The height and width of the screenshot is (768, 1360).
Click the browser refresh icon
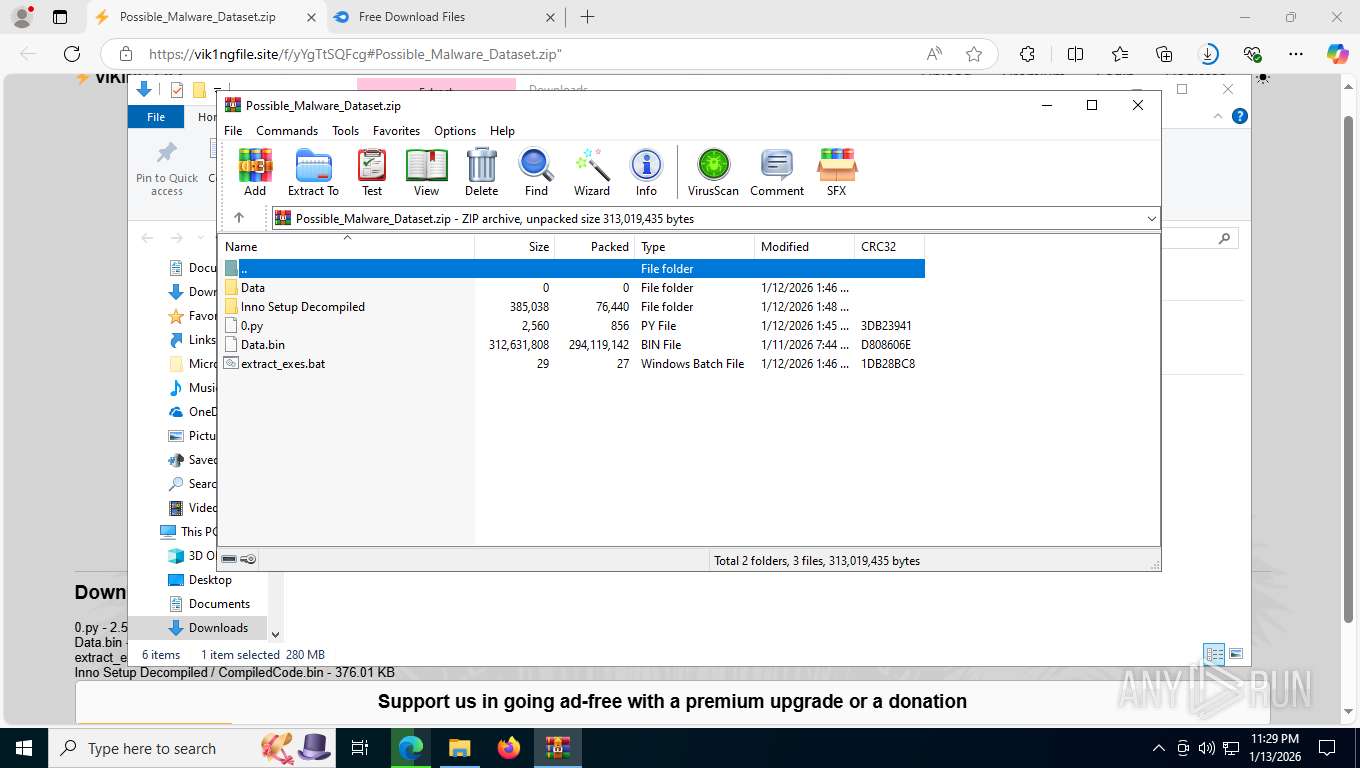click(x=72, y=54)
